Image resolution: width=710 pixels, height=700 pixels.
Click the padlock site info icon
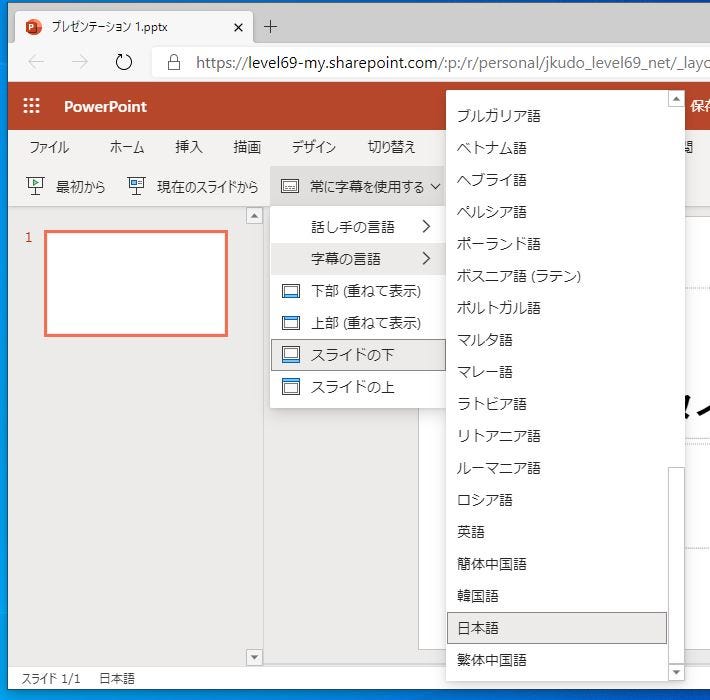[174, 62]
